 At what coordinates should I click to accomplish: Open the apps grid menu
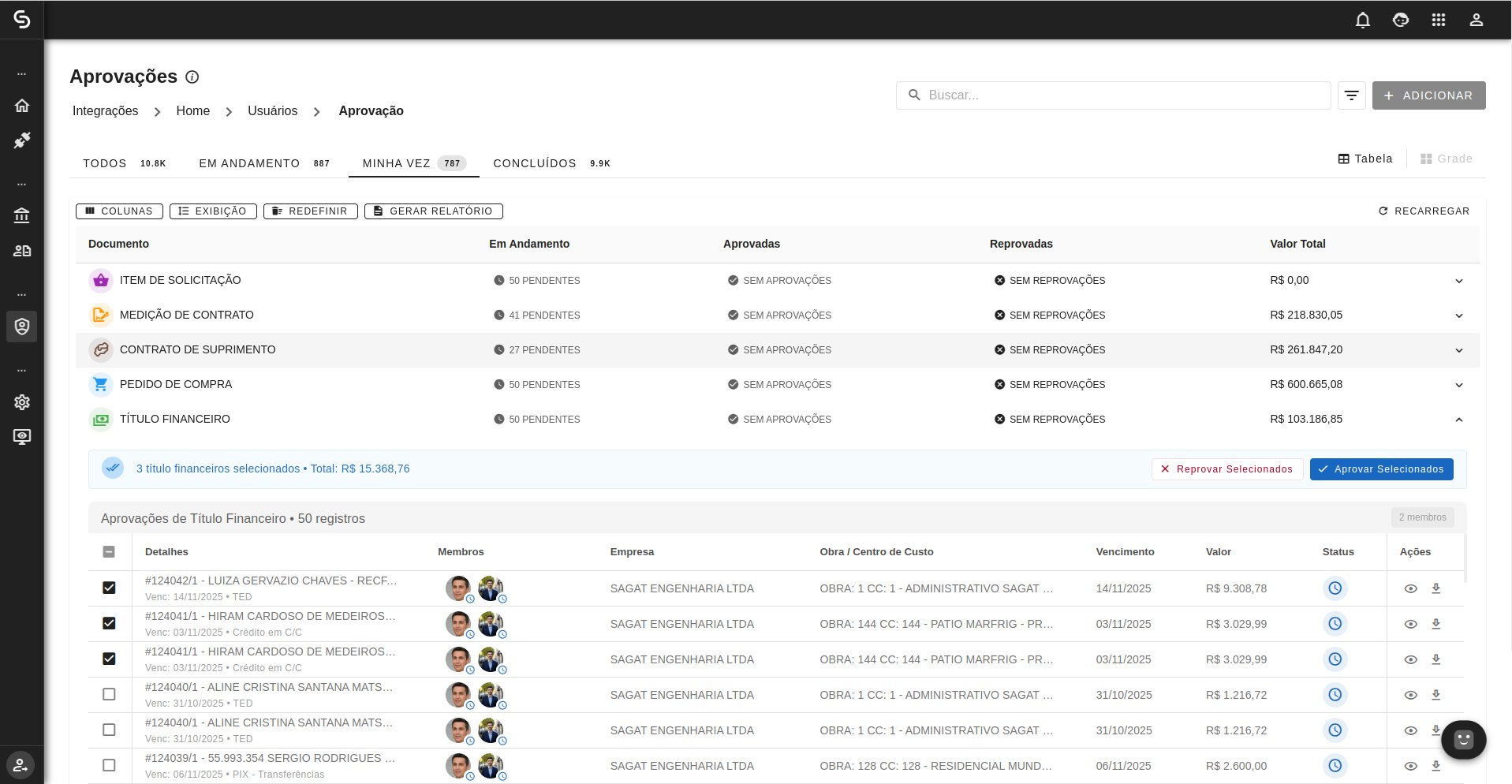tap(1438, 21)
